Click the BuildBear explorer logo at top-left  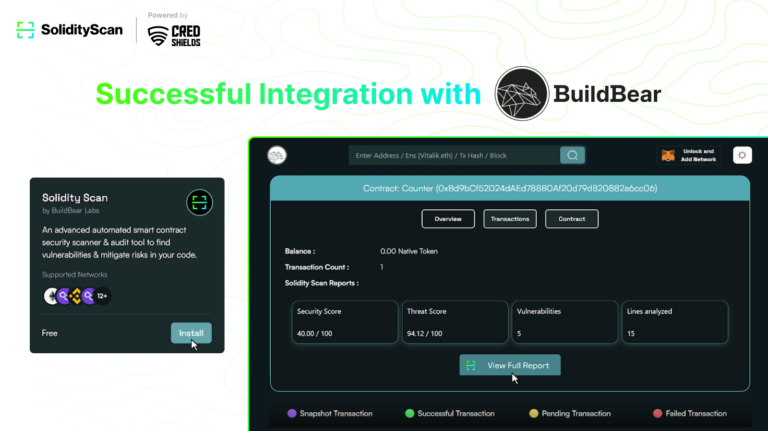point(277,155)
